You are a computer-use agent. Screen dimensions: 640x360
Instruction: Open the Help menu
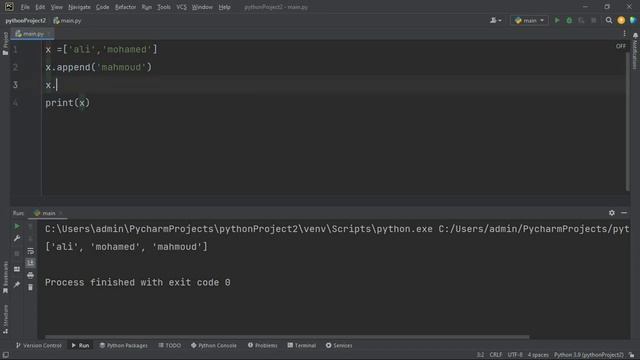pyautogui.click(x=224, y=7)
